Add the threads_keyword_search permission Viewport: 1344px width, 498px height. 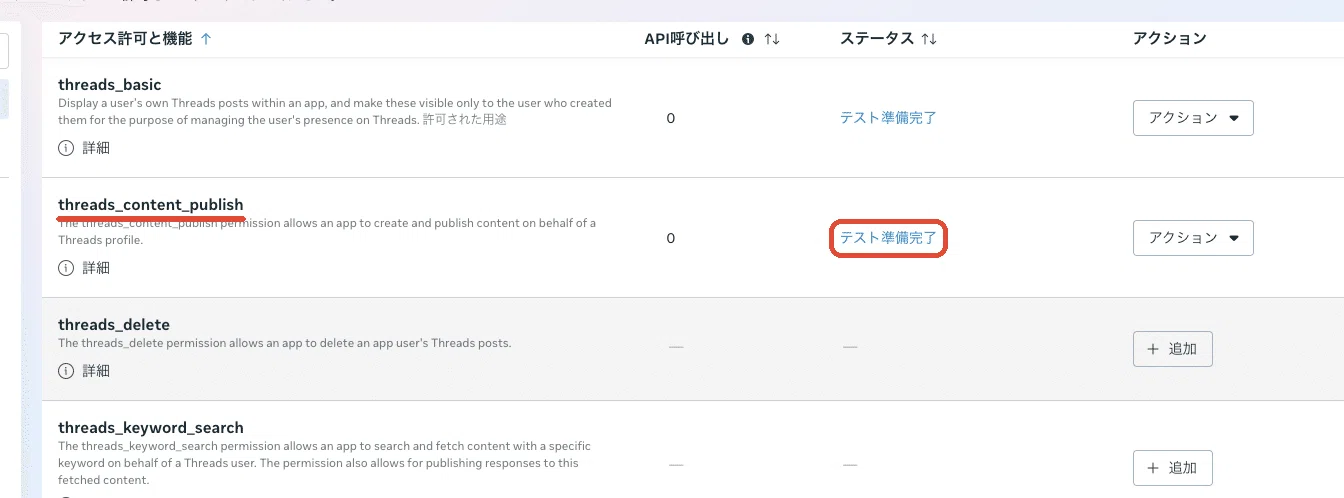pyautogui.click(x=1173, y=468)
